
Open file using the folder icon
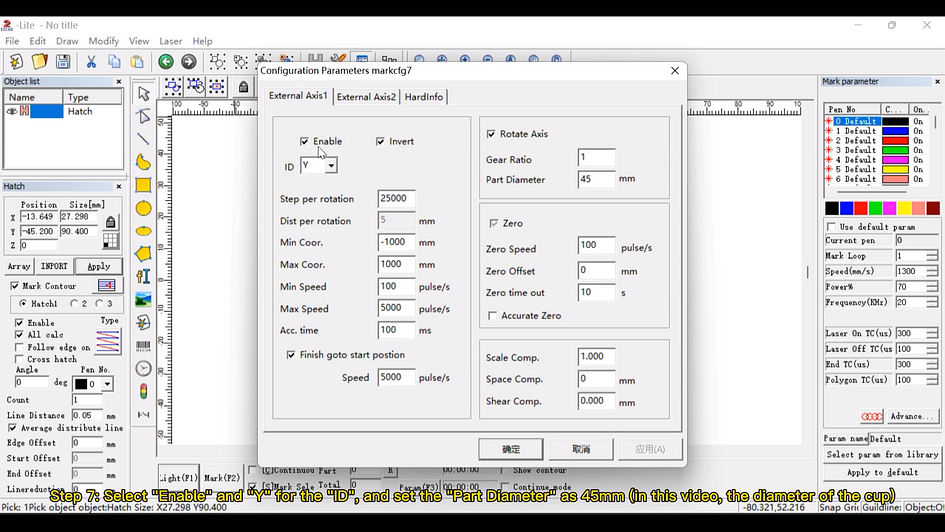pyautogui.click(x=39, y=61)
